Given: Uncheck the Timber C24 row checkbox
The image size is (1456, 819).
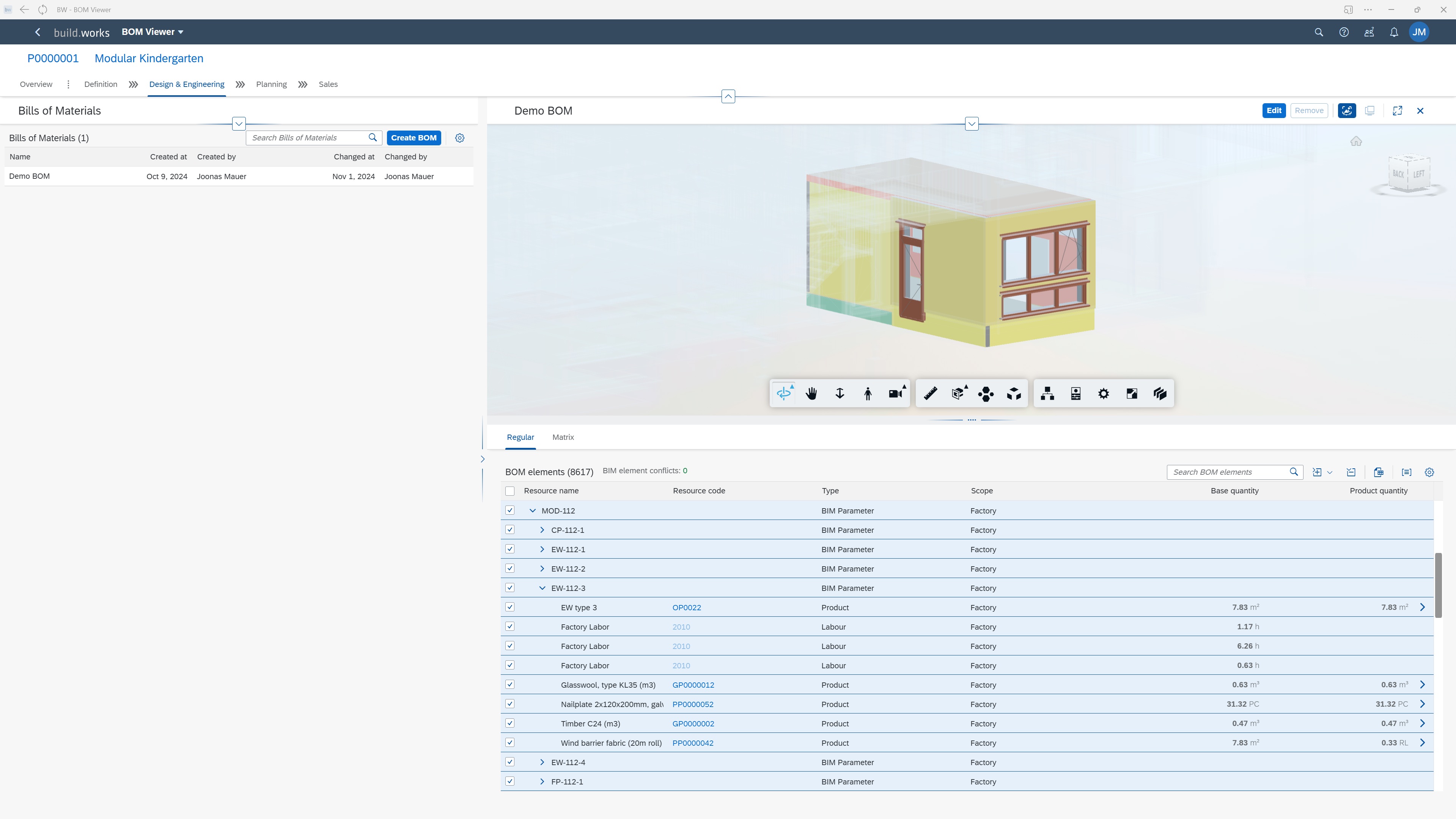Looking at the screenshot, I should [510, 723].
